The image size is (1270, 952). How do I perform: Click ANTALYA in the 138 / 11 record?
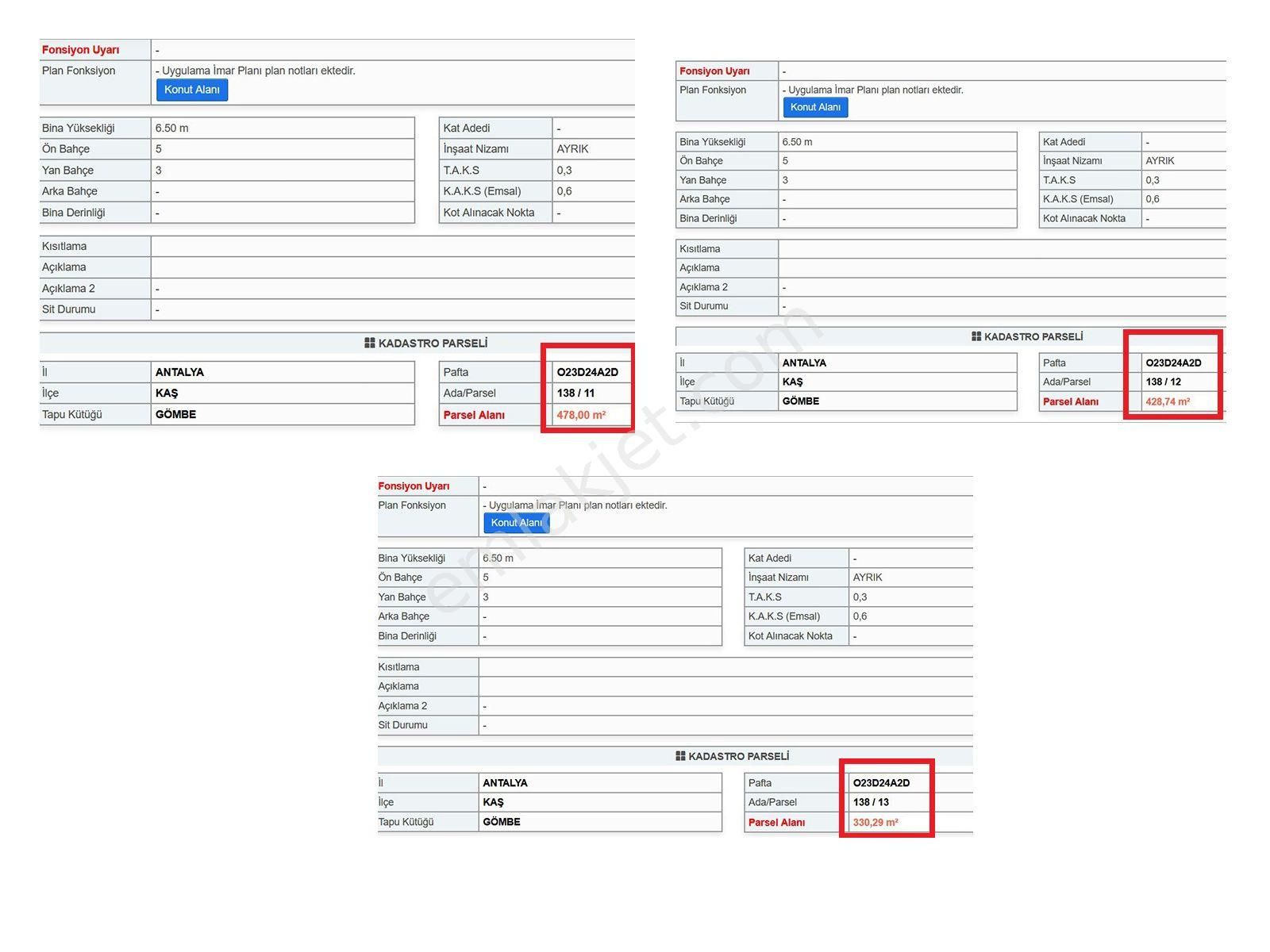pos(179,372)
